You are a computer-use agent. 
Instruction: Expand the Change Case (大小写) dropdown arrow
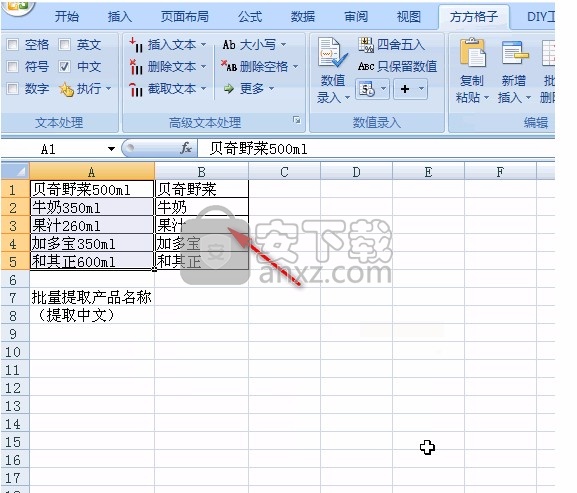[283, 45]
